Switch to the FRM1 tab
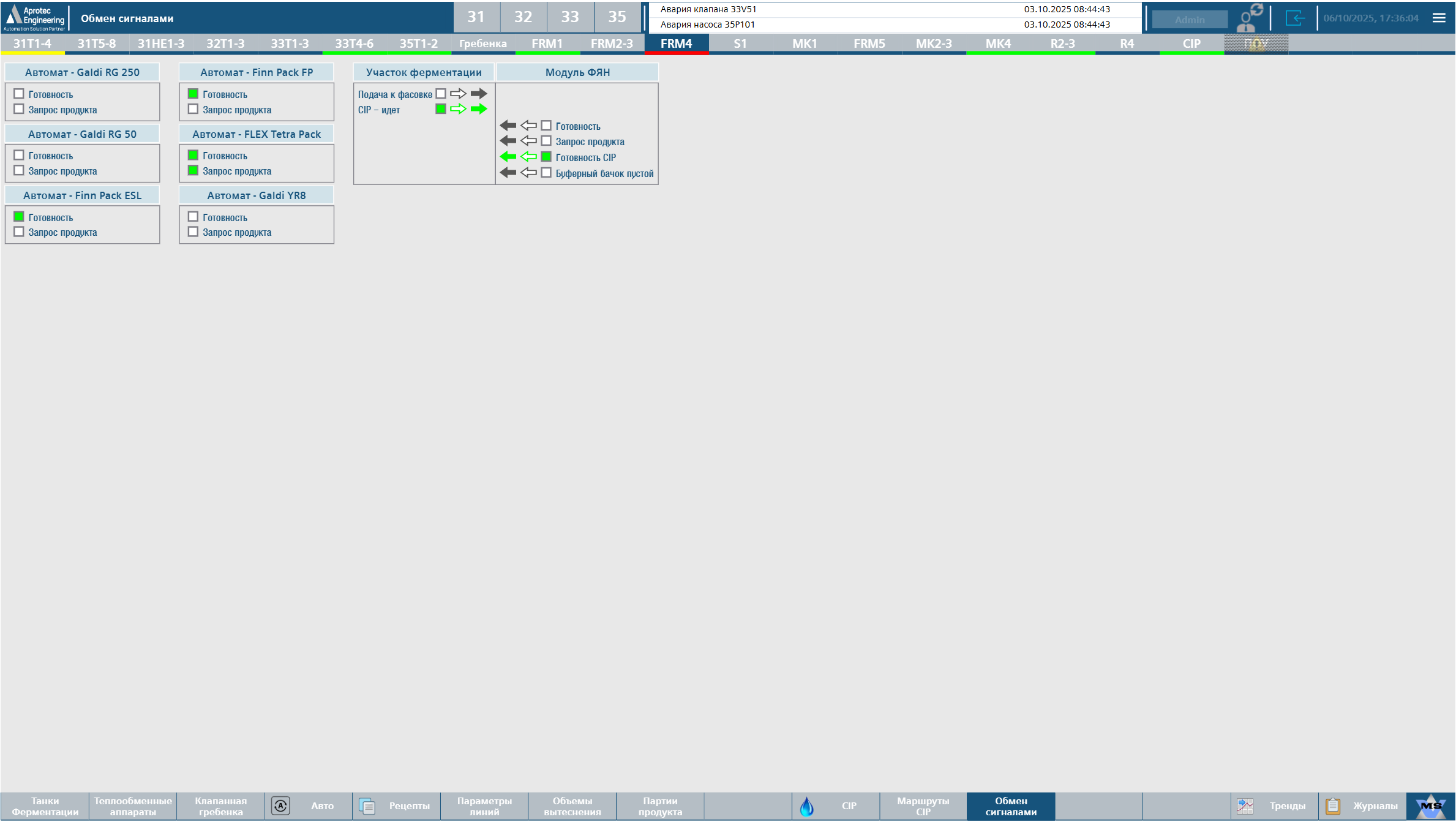 (547, 43)
